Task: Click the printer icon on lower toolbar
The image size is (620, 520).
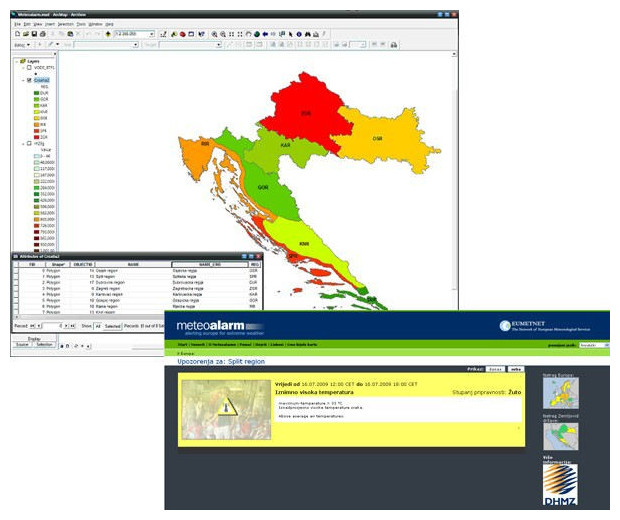Action: point(394,45)
